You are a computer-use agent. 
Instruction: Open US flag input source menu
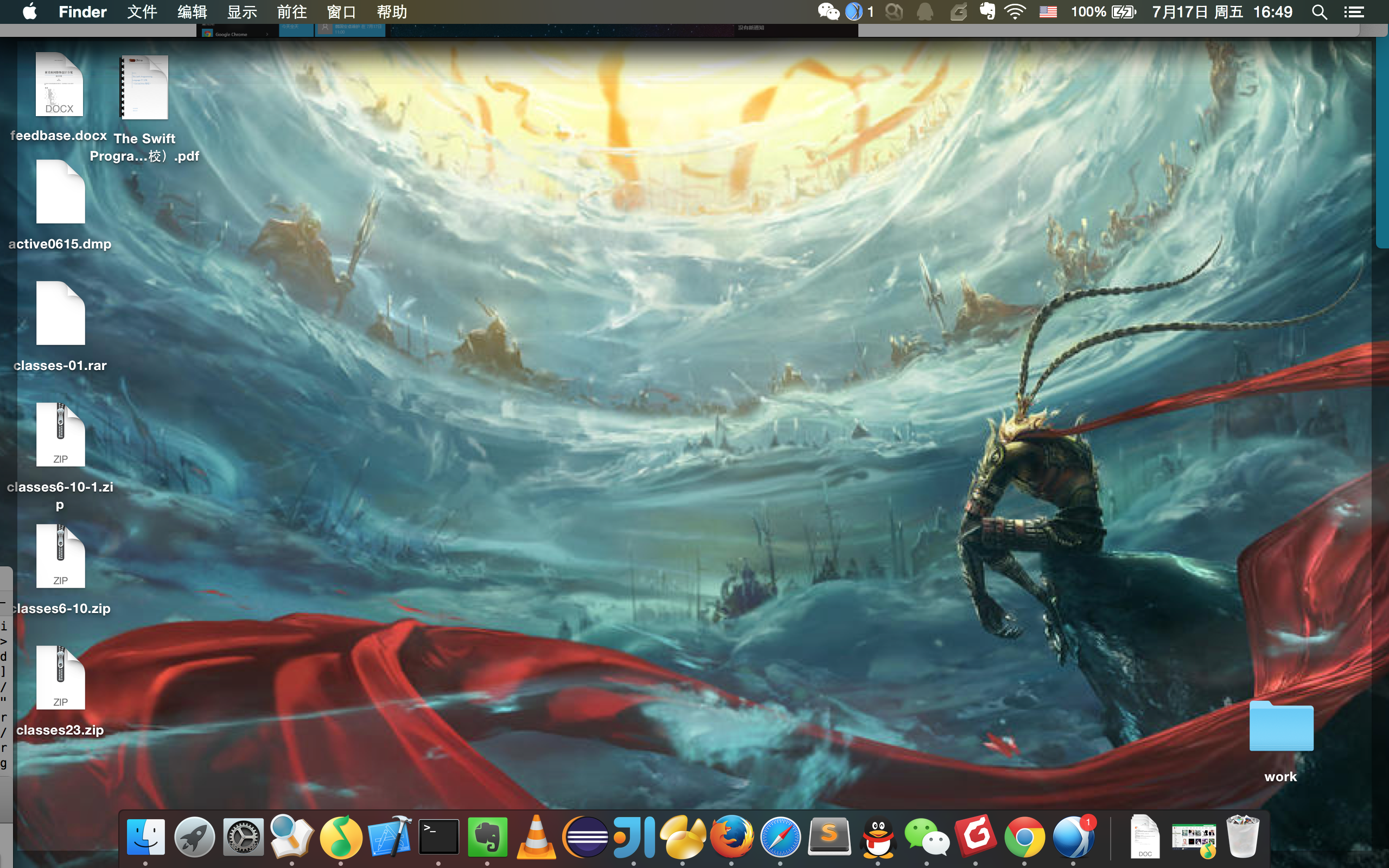click(1048, 12)
